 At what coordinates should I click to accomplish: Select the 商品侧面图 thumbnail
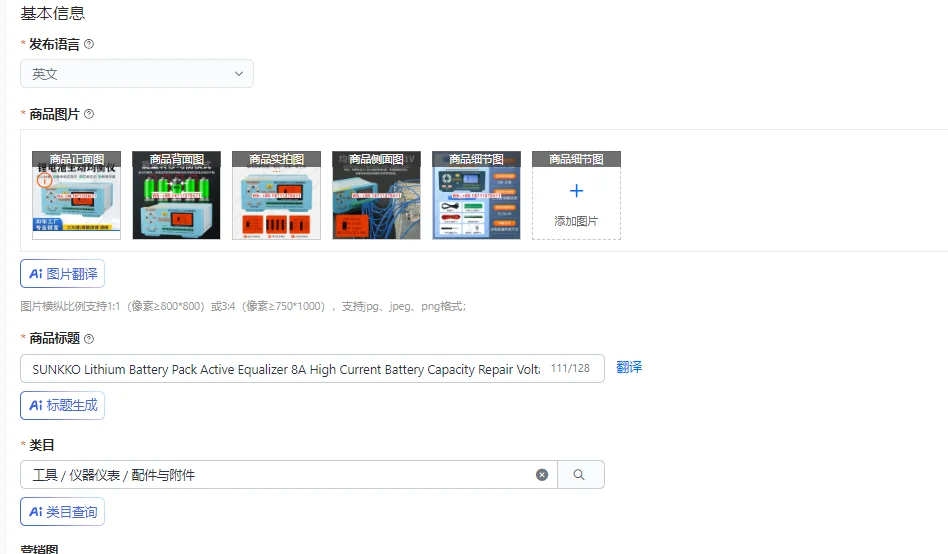pyautogui.click(x=377, y=195)
